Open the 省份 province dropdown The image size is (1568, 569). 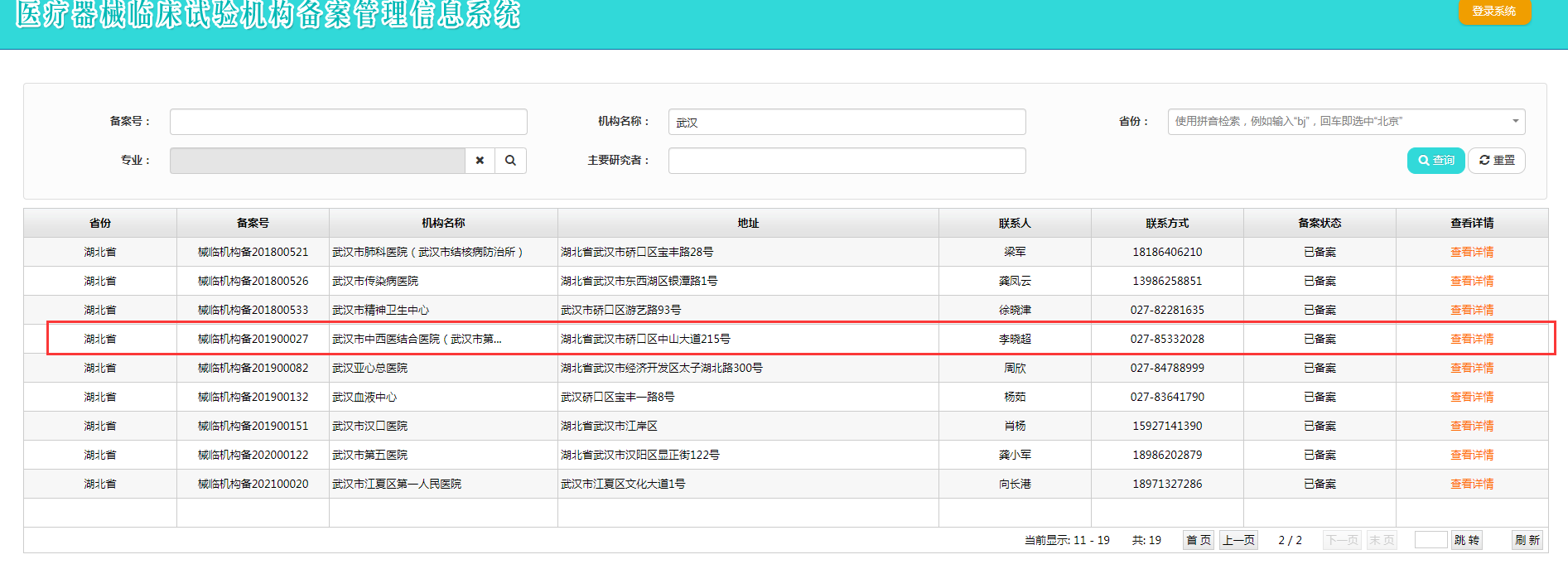[x=1346, y=122]
